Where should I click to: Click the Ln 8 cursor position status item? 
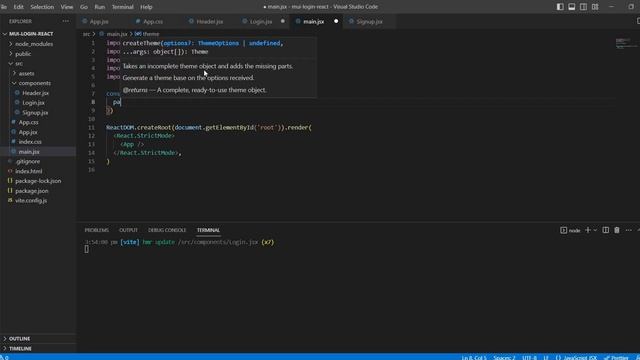[474, 357]
